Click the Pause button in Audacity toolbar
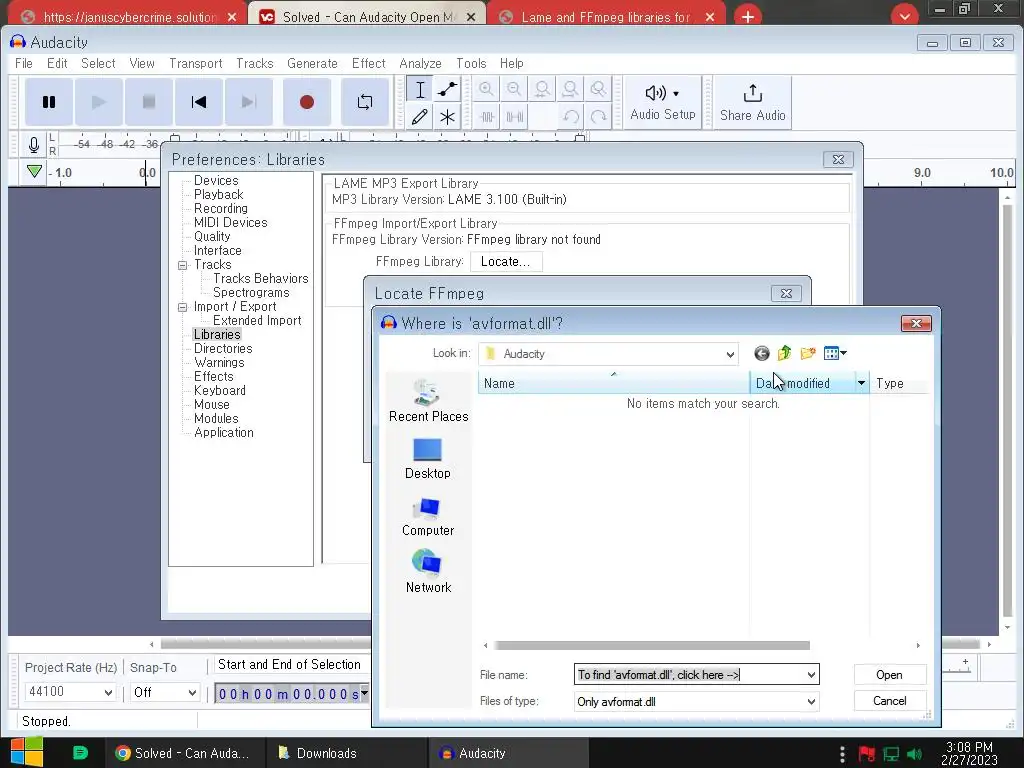 [x=49, y=102]
